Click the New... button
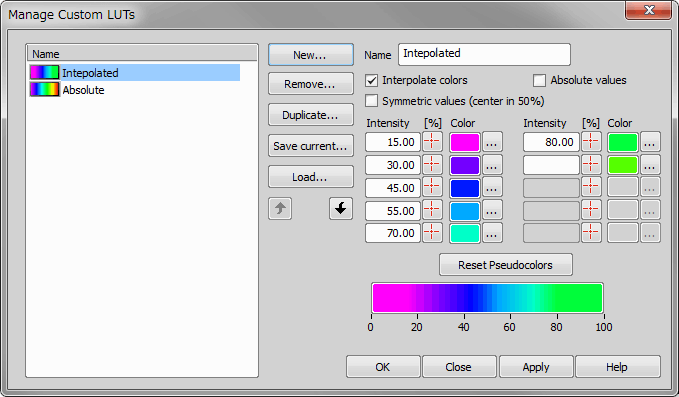The height and width of the screenshot is (397, 679). pyautogui.click(x=310, y=55)
